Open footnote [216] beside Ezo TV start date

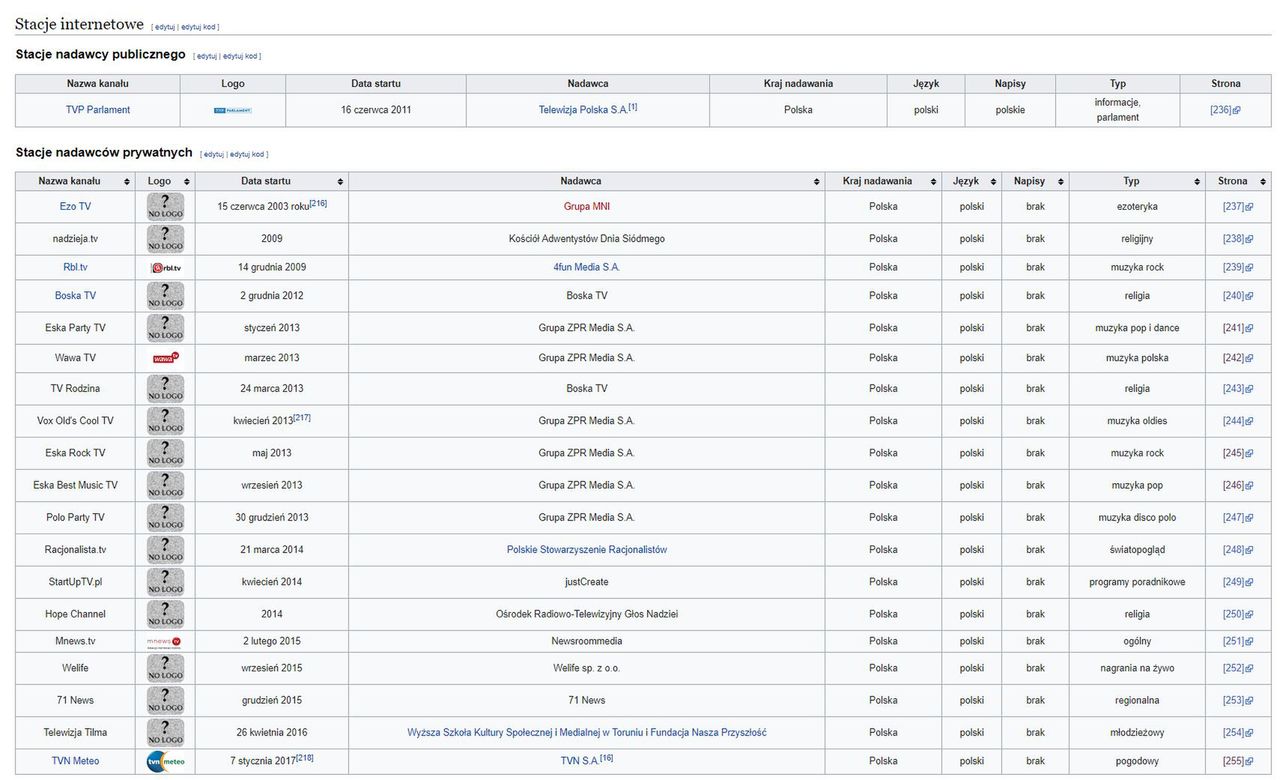point(319,203)
